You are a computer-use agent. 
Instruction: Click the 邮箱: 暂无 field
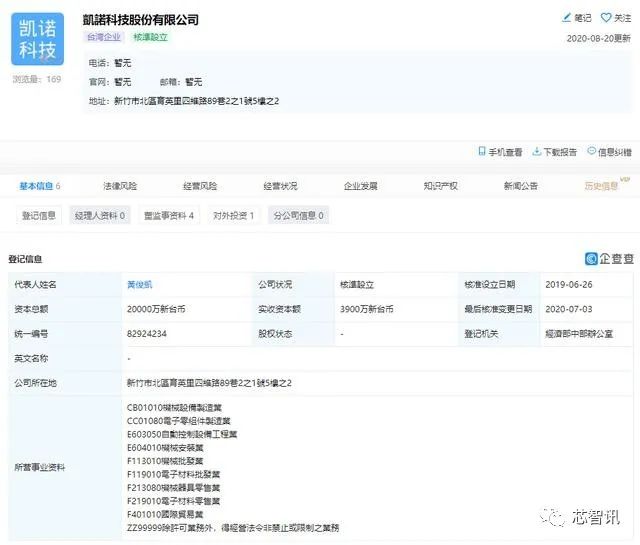click(181, 82)
